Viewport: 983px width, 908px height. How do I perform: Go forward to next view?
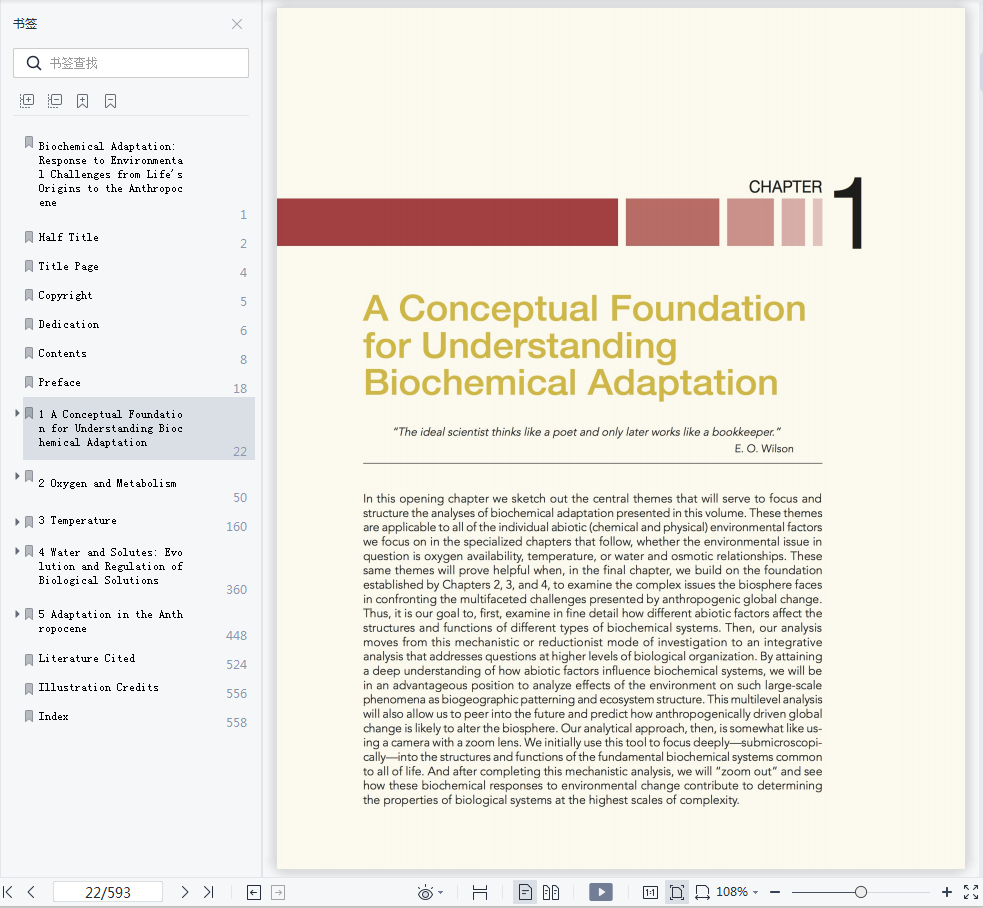point(278,892)
